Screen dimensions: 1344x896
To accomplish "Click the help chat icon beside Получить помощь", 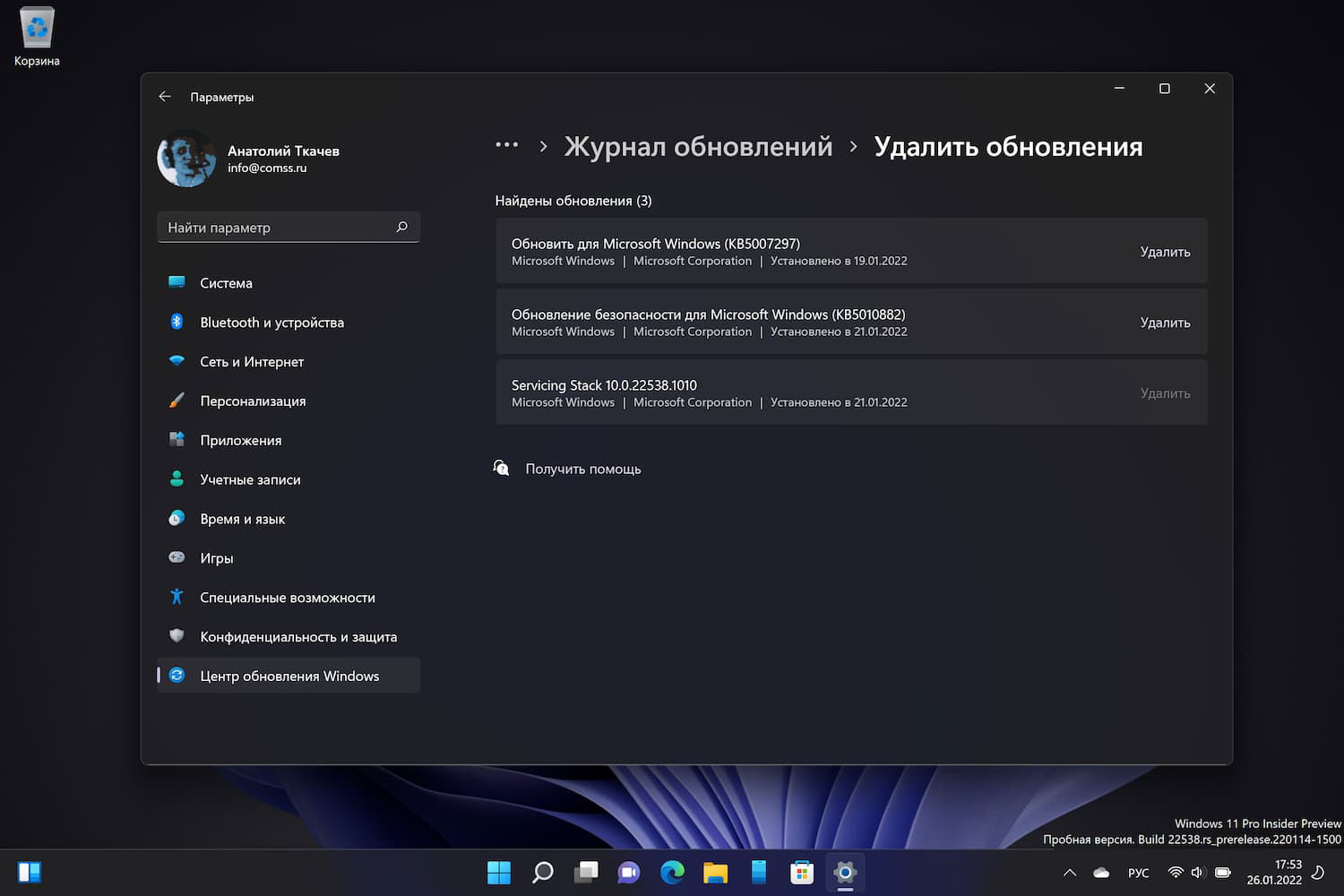I will click(502, 468).
